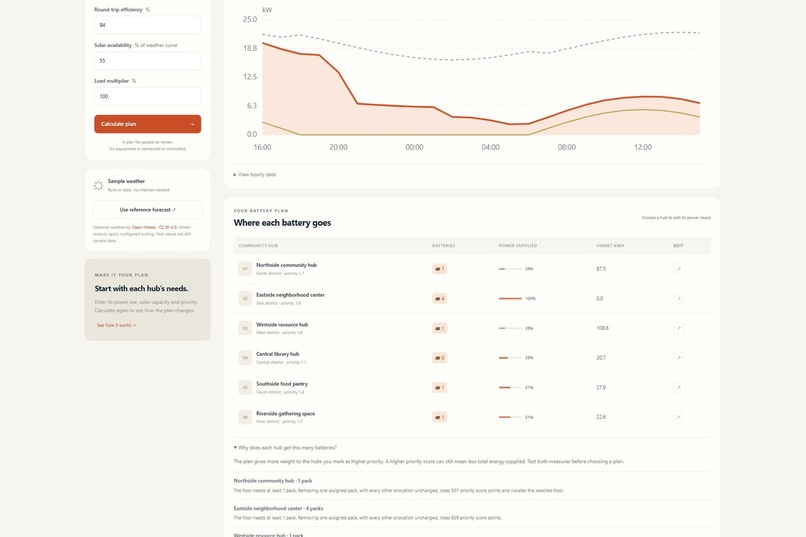Click Eastside neighborhood center battery count badge
Viewport: 806px width, 537px height.
[439, 299]
